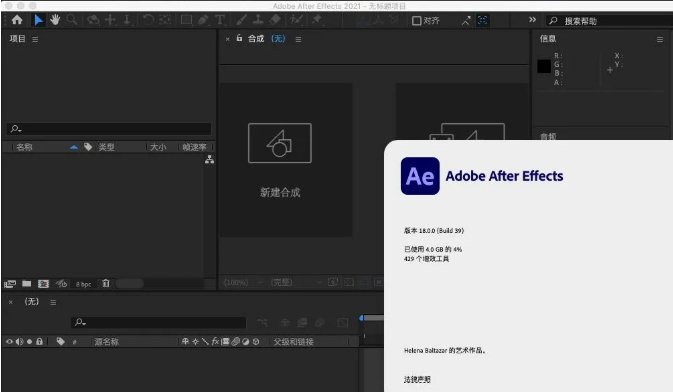Image resolution: width=673 pixels, height=392 pixels.
Task: Create new folder in Project panel
Action: pyautogui.click(x=27, y=283)
